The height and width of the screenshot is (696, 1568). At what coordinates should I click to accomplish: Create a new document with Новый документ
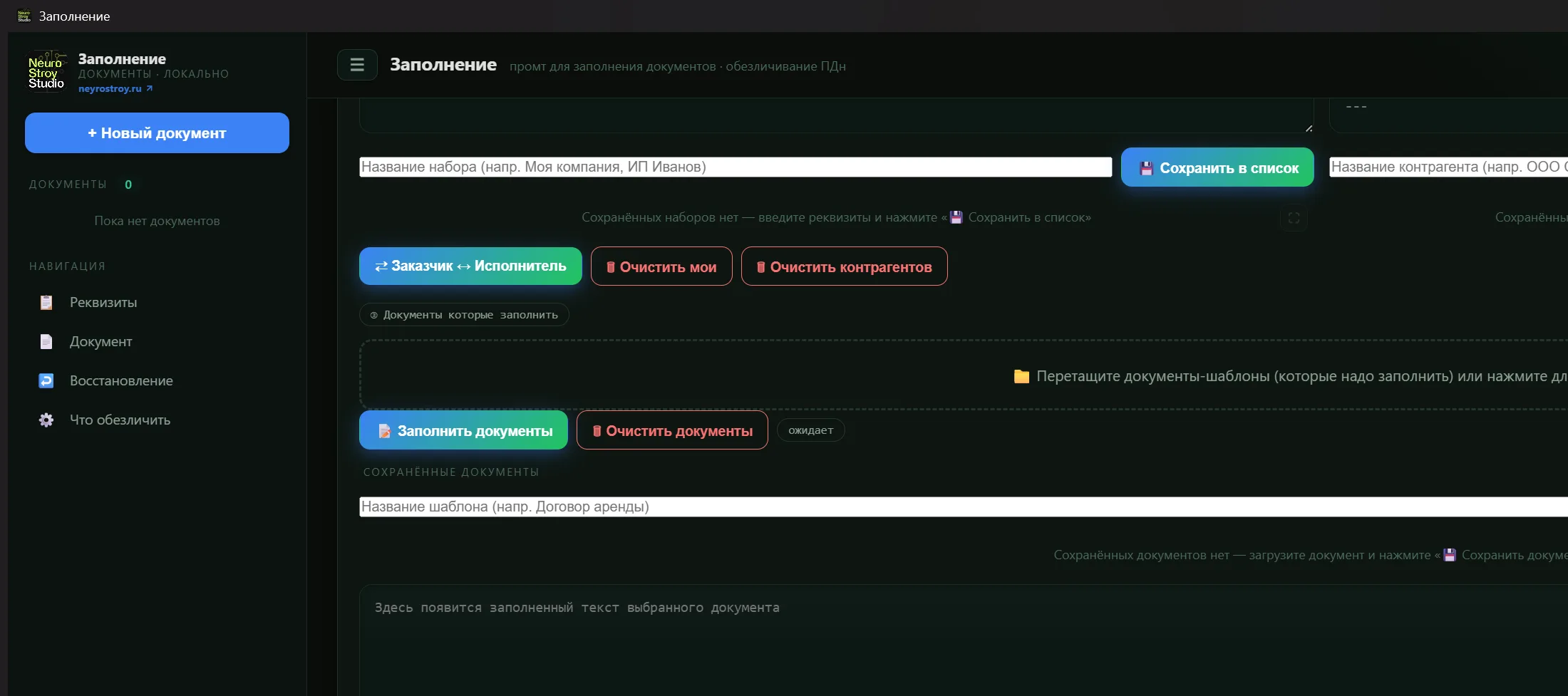[157, 133]
